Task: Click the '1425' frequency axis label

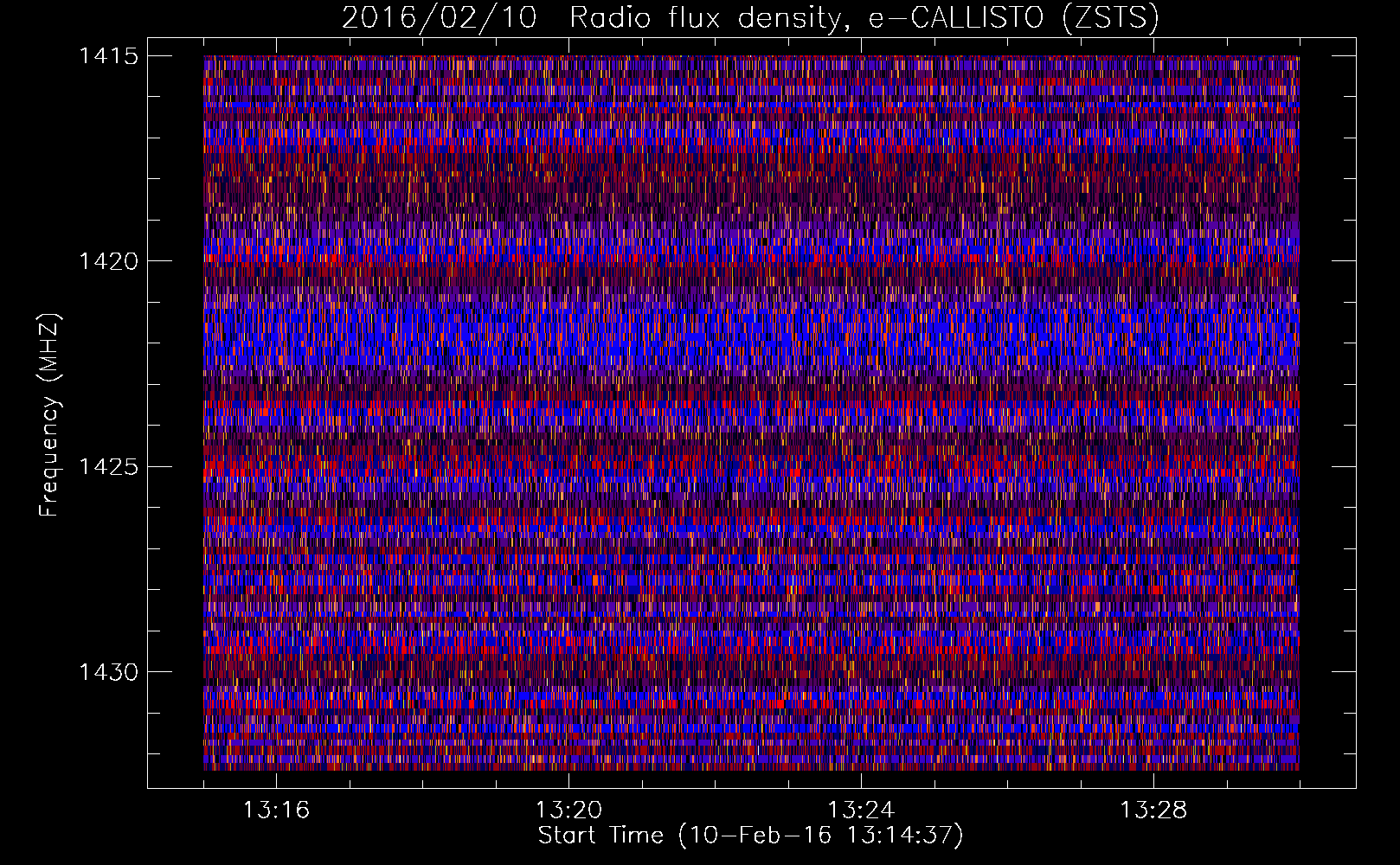Action: (109, 467)
